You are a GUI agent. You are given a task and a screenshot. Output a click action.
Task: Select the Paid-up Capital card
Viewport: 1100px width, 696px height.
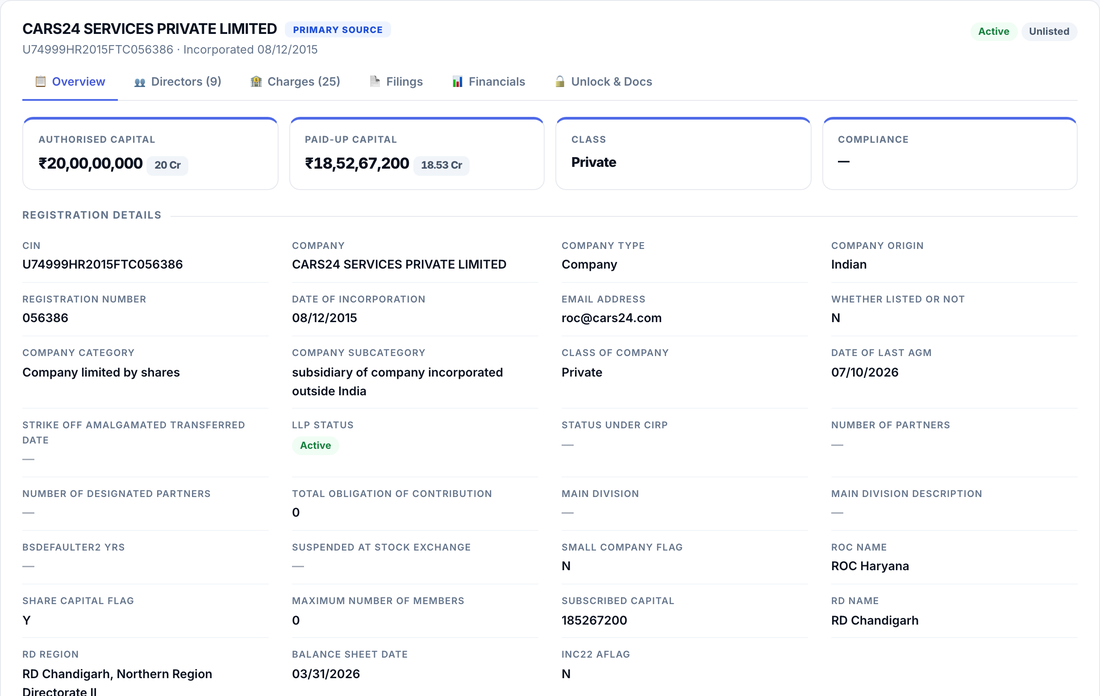(x=417, y=154)
